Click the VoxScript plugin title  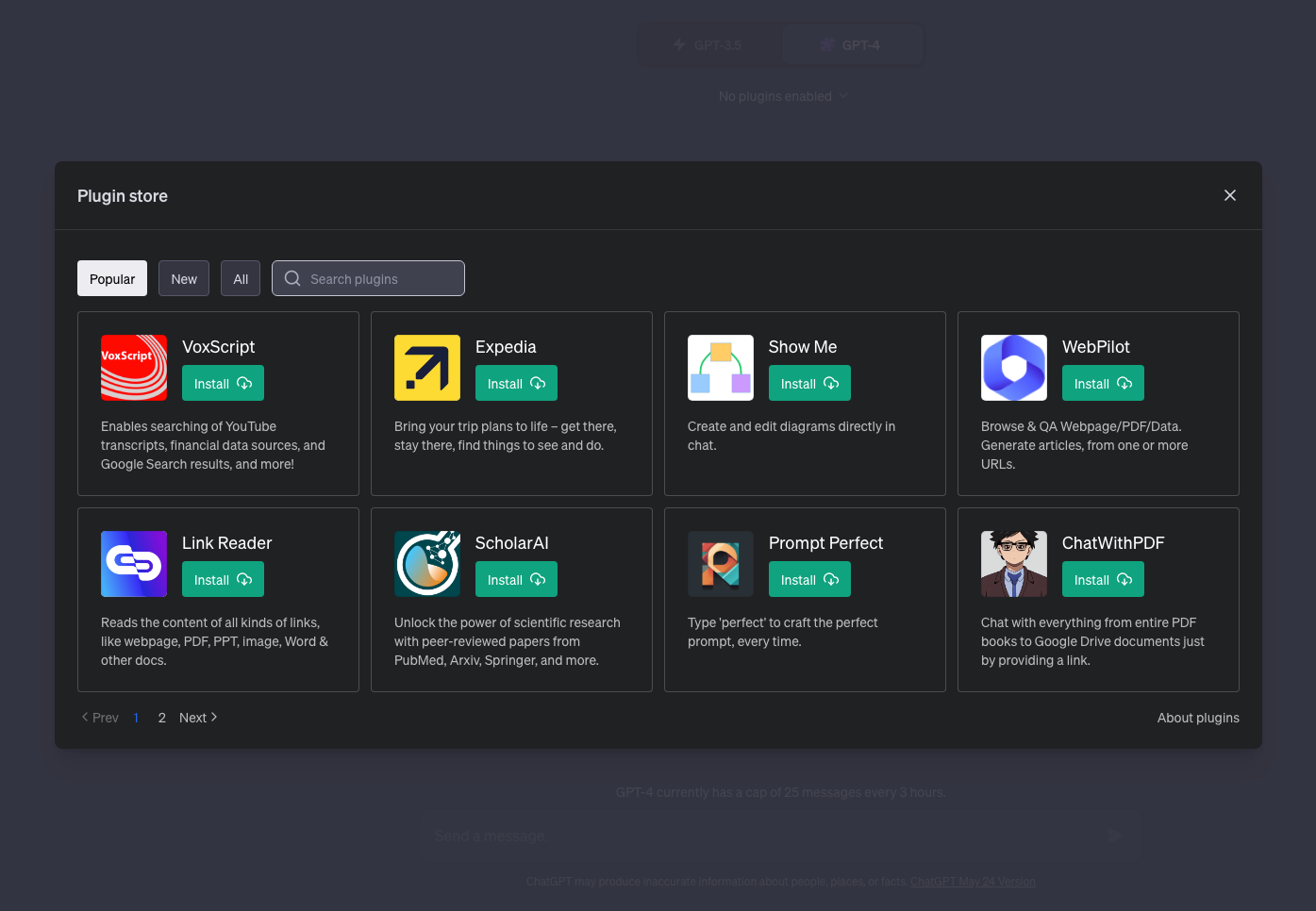pos(218,347)
